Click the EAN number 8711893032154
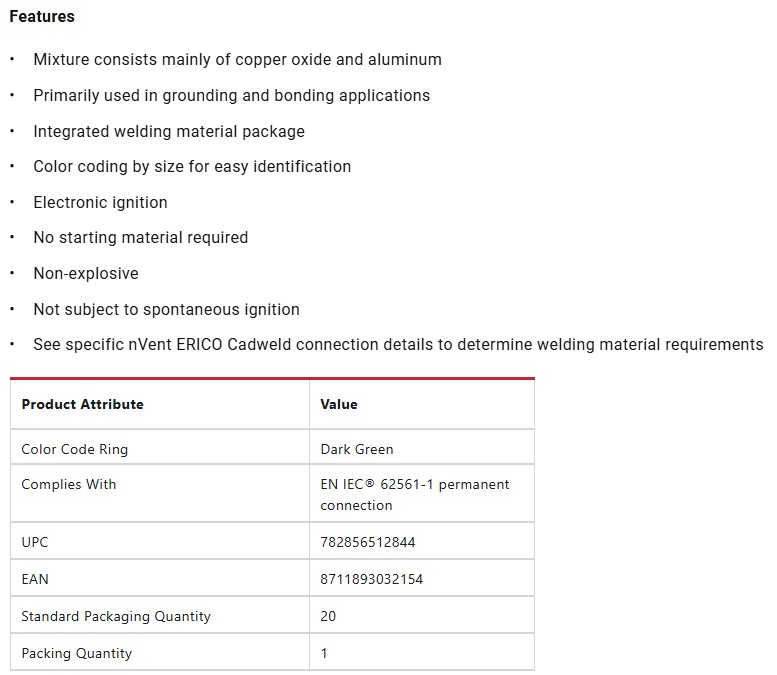 (x=372, y=579)
